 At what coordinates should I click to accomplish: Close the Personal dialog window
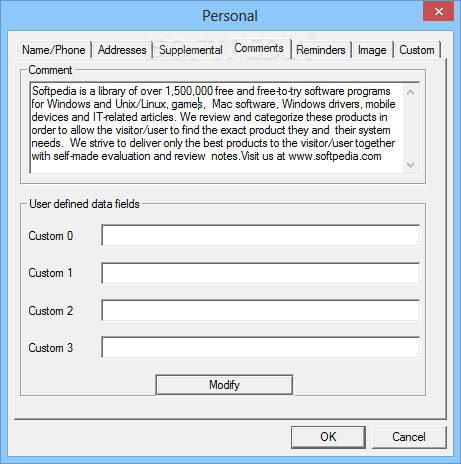(439, 11)
